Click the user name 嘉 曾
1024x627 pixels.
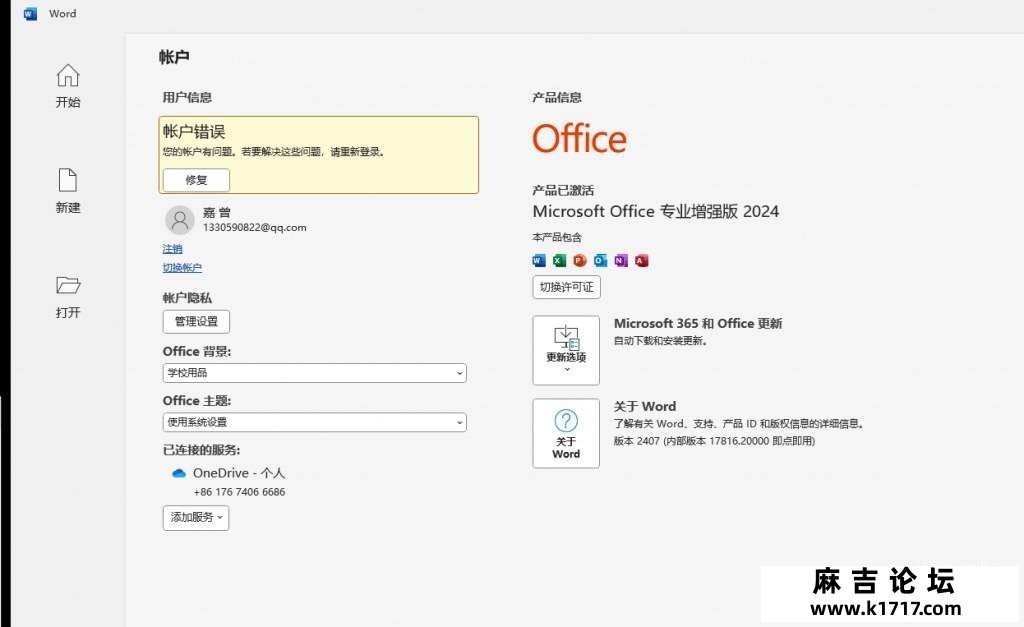coord(217,212)
